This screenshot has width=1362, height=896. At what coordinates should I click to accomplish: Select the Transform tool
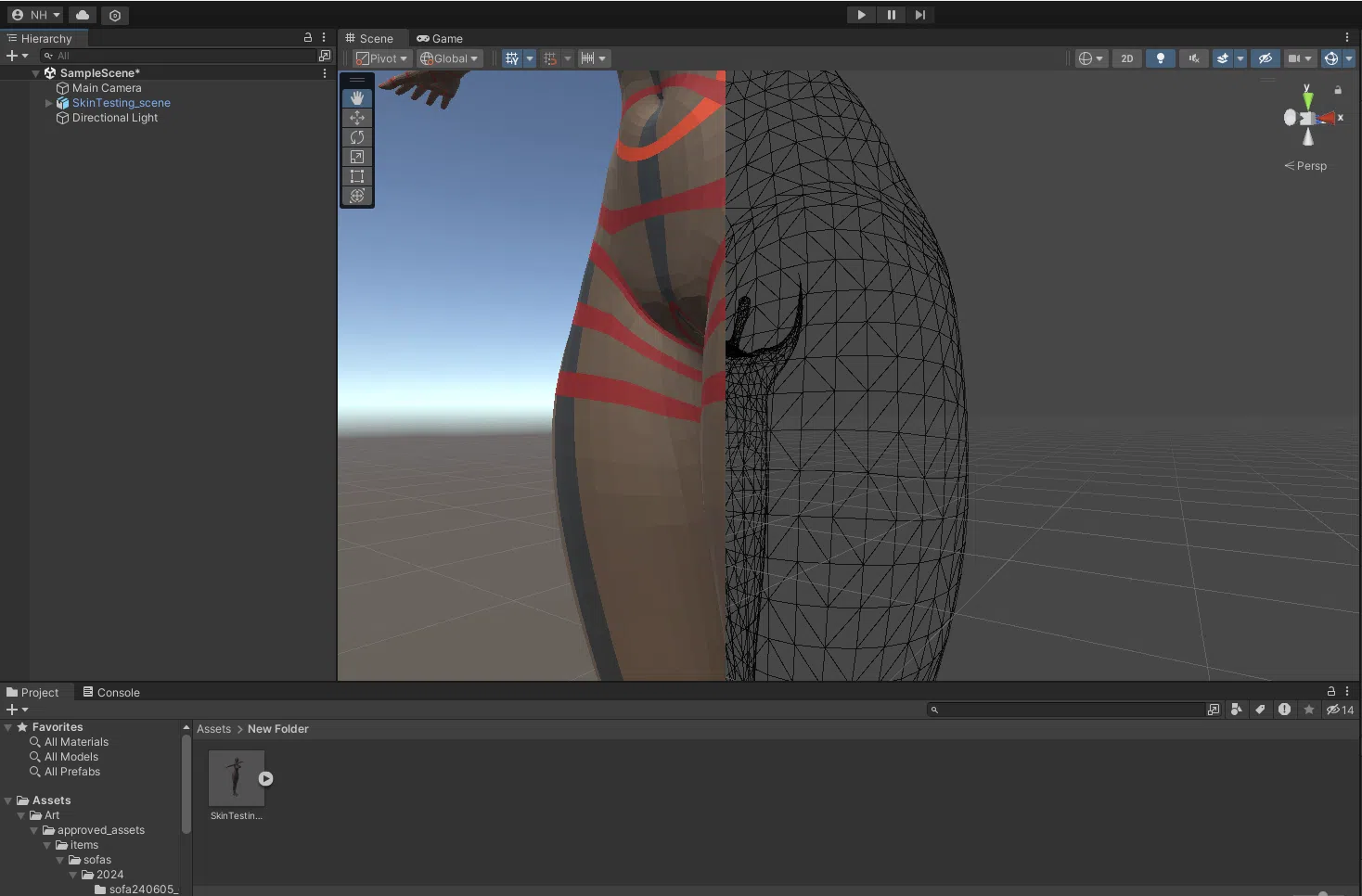(x=357, y=196)
